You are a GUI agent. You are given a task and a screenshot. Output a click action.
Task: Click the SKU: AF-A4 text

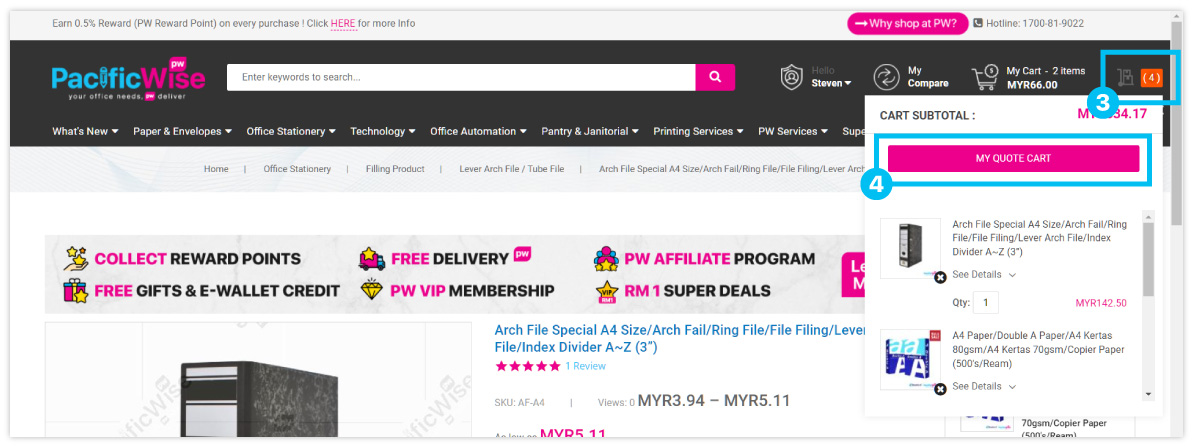point(519,402)
